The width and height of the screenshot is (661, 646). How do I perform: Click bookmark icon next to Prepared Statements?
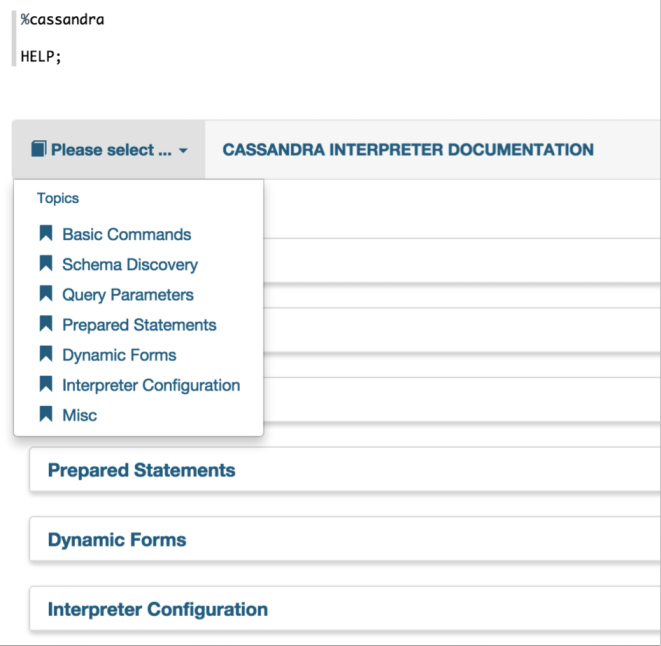(x=45, y=324)
